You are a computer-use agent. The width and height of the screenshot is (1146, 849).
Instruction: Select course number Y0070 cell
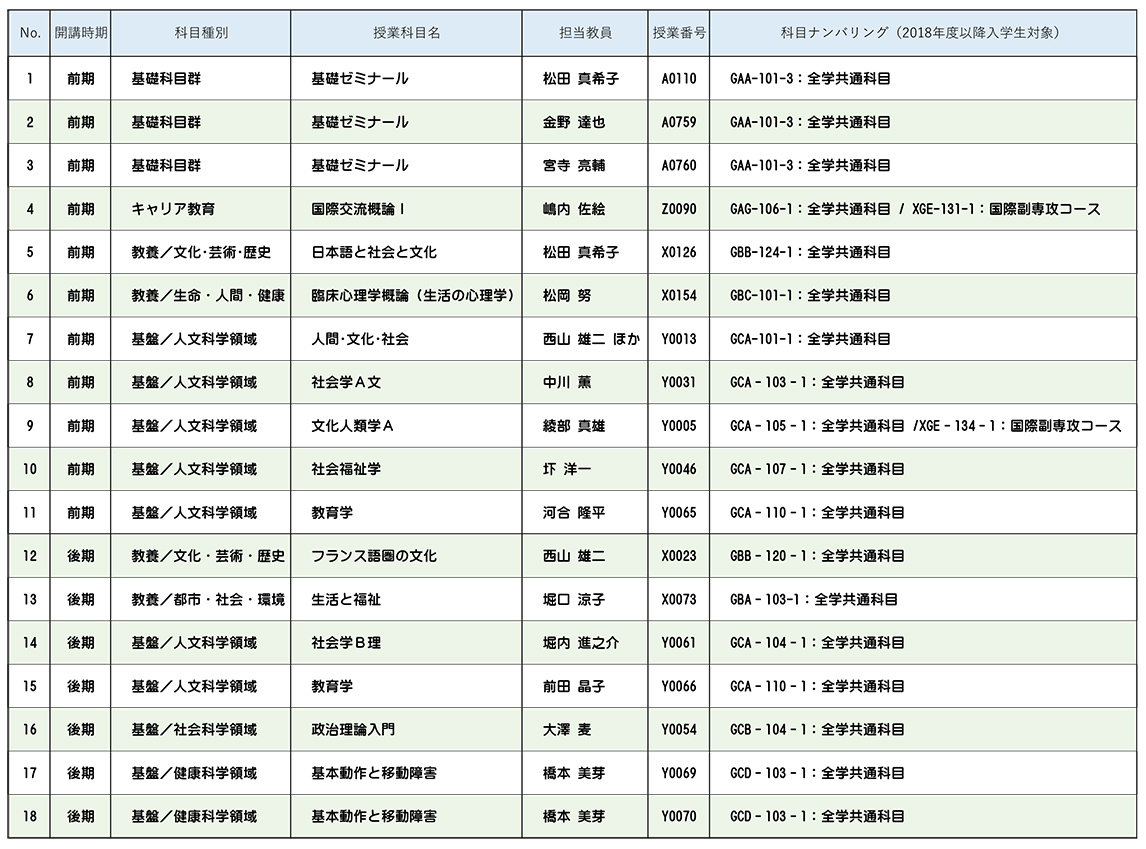pyautogui.click(x=679, y=817)
